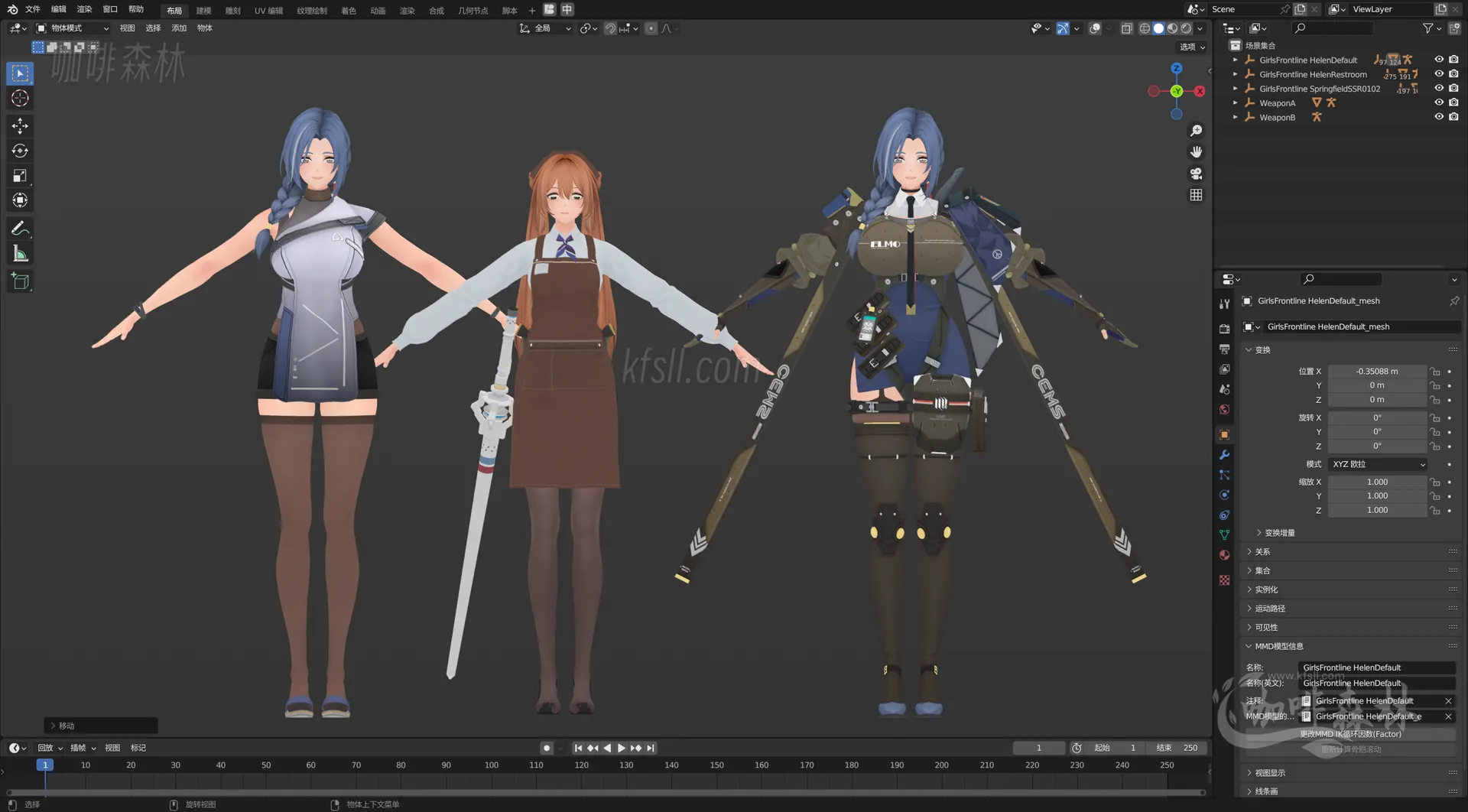Expand the GirlsFrontline SpringfieldSSR0102 collection
Image resolution: width=1468 pixels, height=812 pixels.
(1236, 88)
